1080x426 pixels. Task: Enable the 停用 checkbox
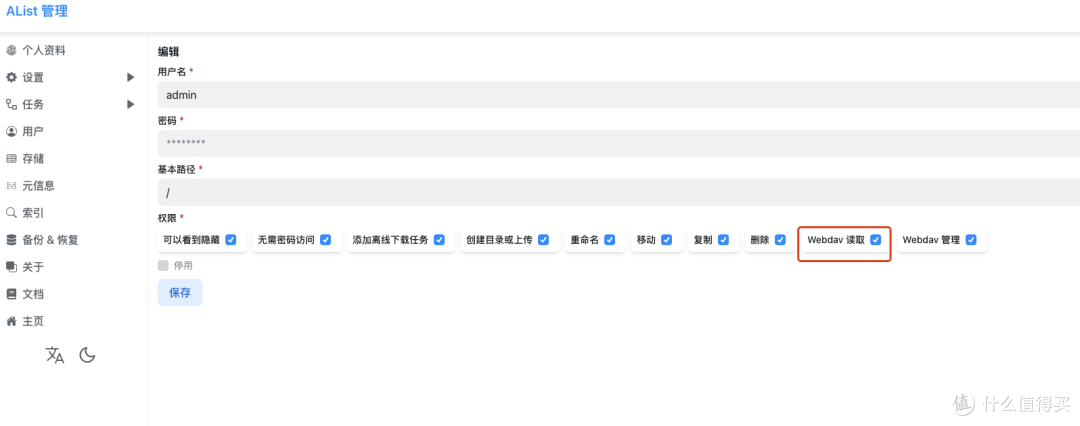point(163,265)
